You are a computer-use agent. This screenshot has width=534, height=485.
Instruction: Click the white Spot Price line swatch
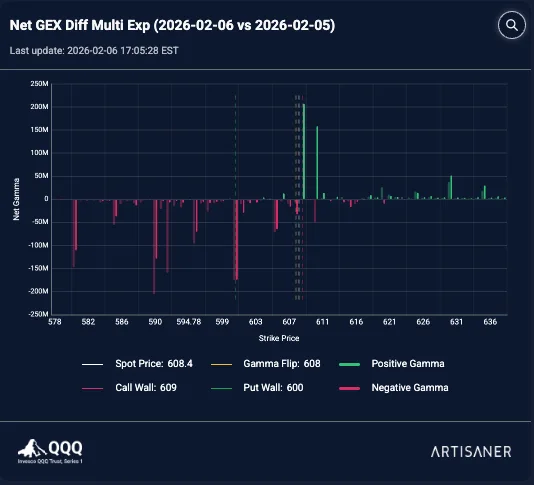(92, 364)
